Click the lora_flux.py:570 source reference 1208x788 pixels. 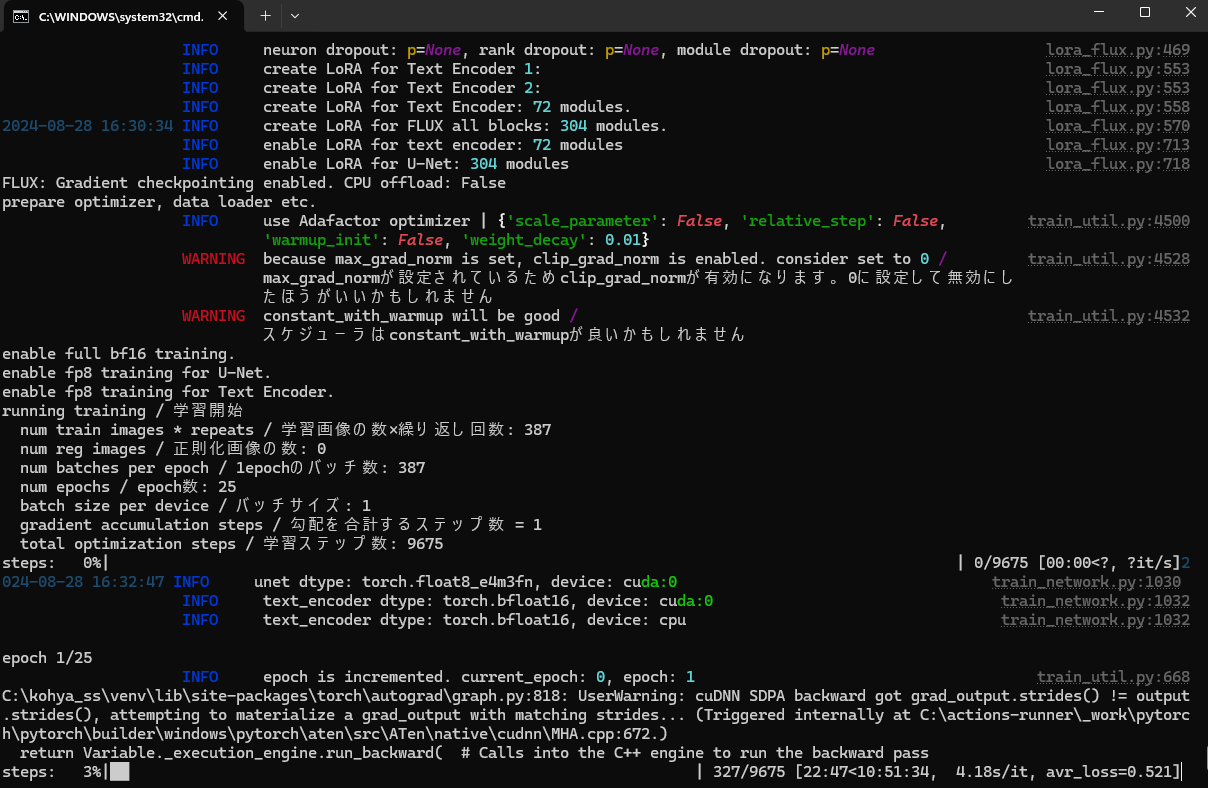coord(1118,126)
